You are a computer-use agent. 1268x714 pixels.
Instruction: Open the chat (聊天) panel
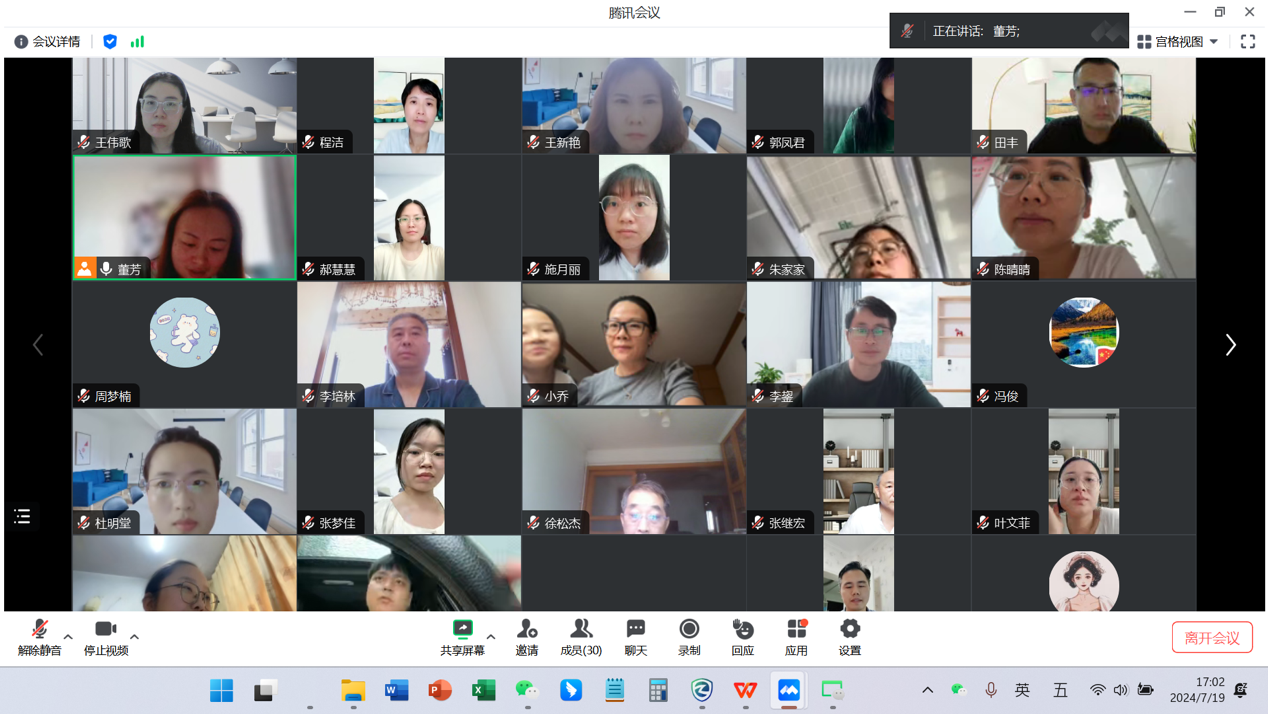tap(635, 636)
